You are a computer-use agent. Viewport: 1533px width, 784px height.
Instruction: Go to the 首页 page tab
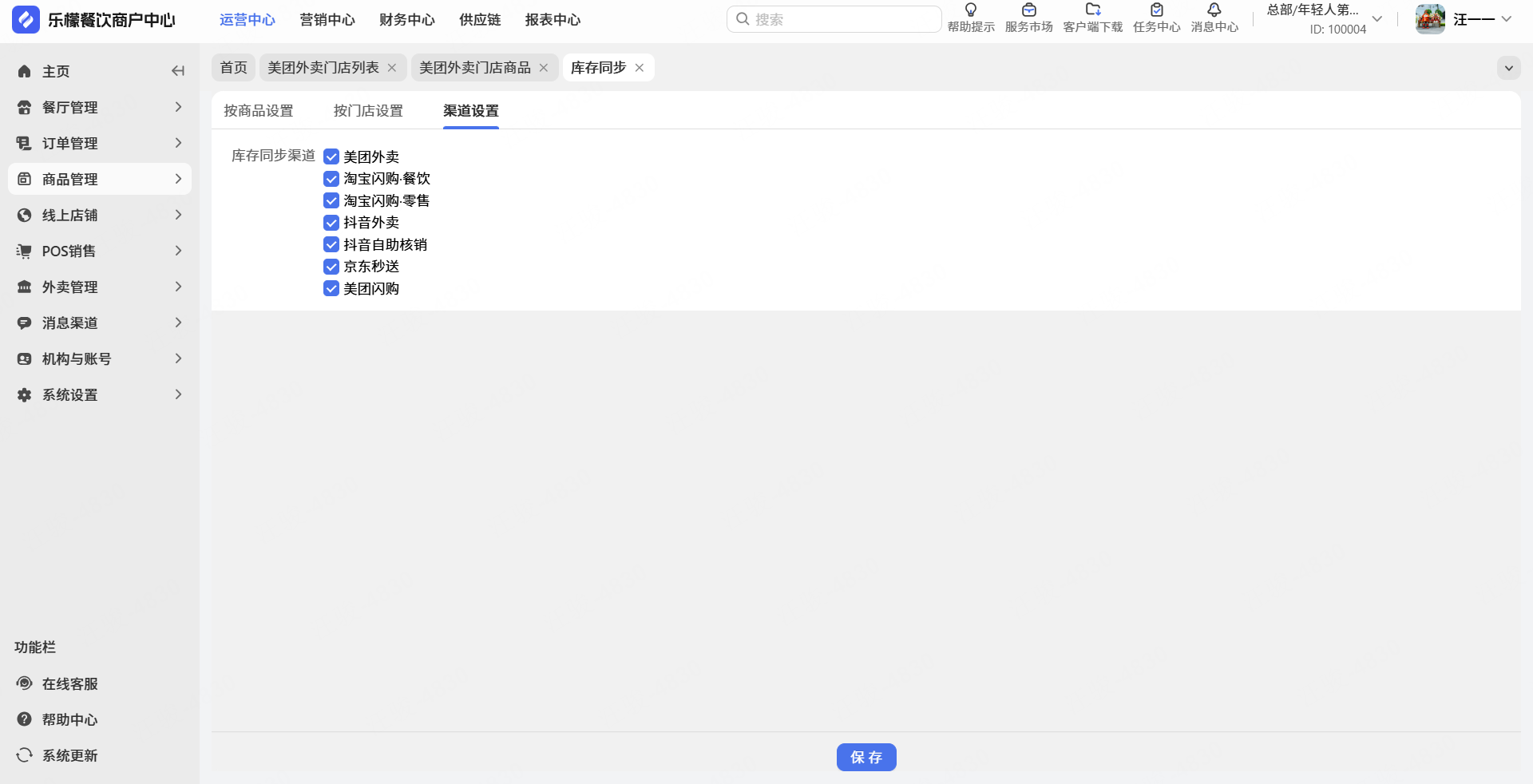click(234, 68)
